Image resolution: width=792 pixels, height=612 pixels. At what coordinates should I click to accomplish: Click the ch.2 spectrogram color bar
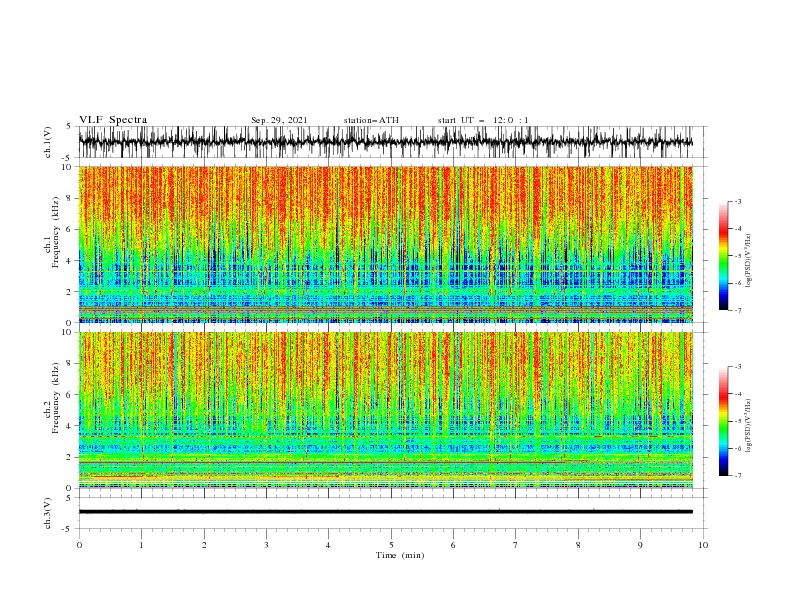coord(723,421)
